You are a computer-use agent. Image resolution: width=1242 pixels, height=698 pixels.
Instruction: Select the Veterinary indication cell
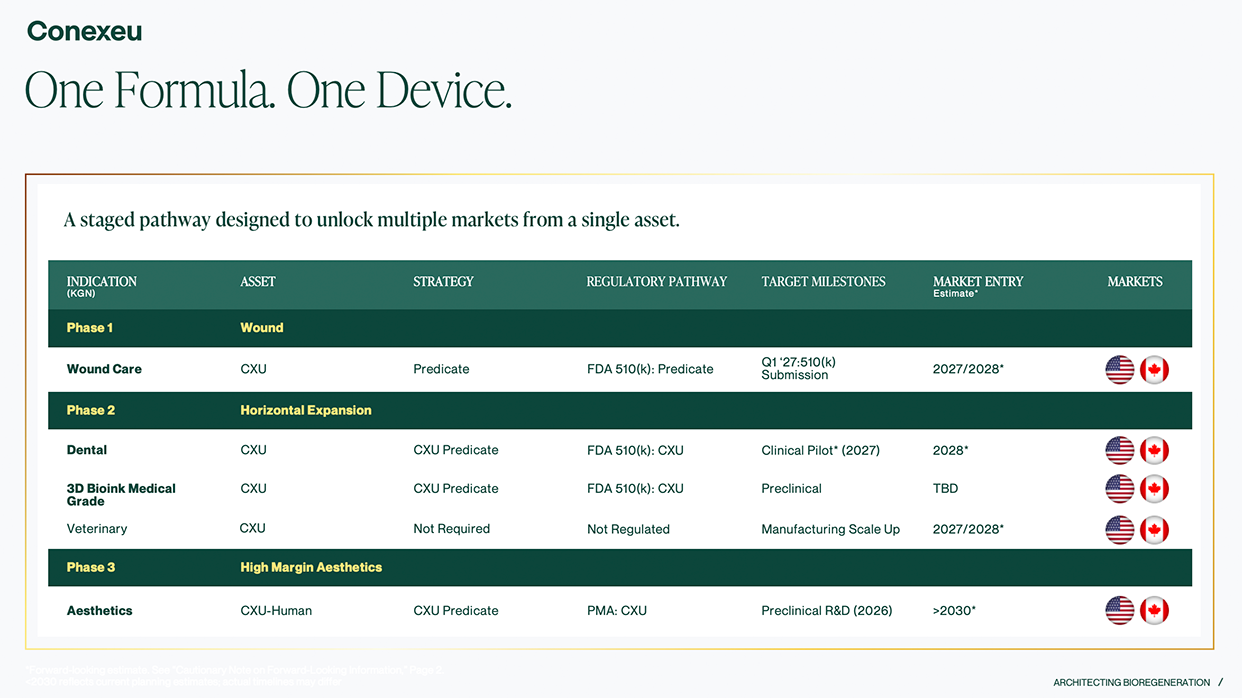coord(97,529)
